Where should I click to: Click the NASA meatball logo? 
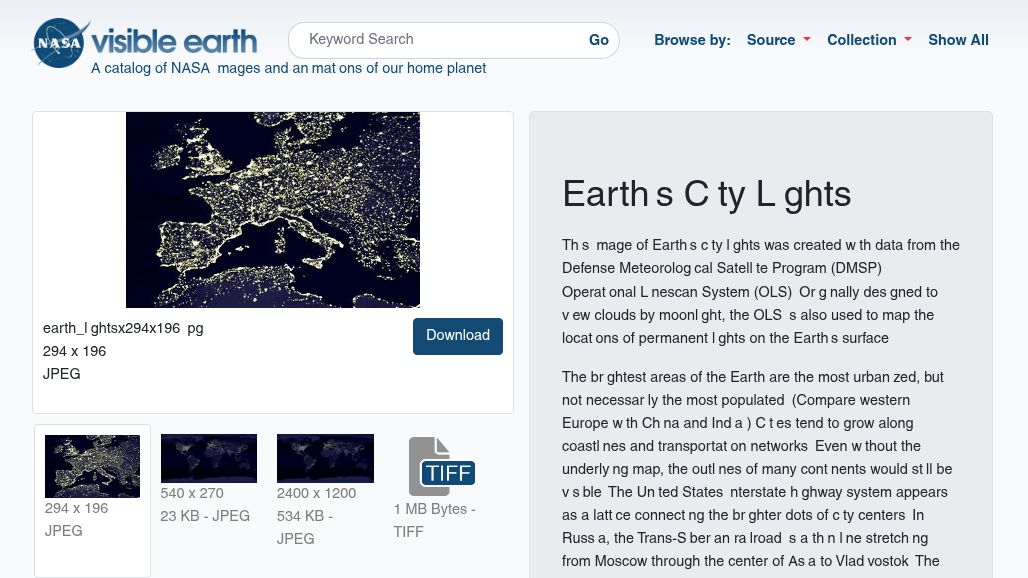tap(59, 42)
